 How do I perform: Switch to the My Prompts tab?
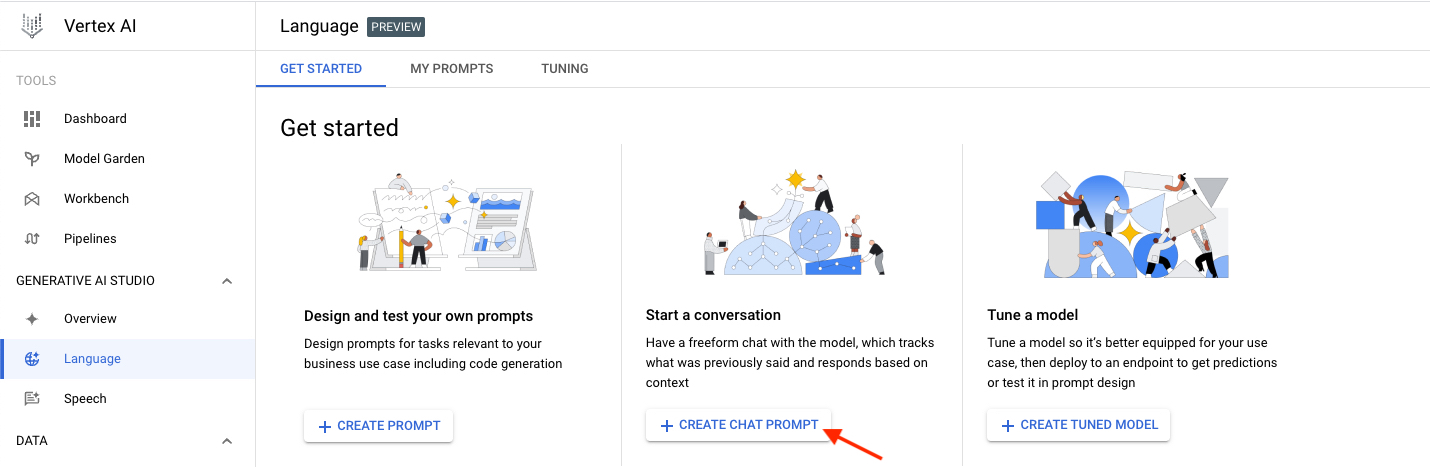tap(452, 69)
